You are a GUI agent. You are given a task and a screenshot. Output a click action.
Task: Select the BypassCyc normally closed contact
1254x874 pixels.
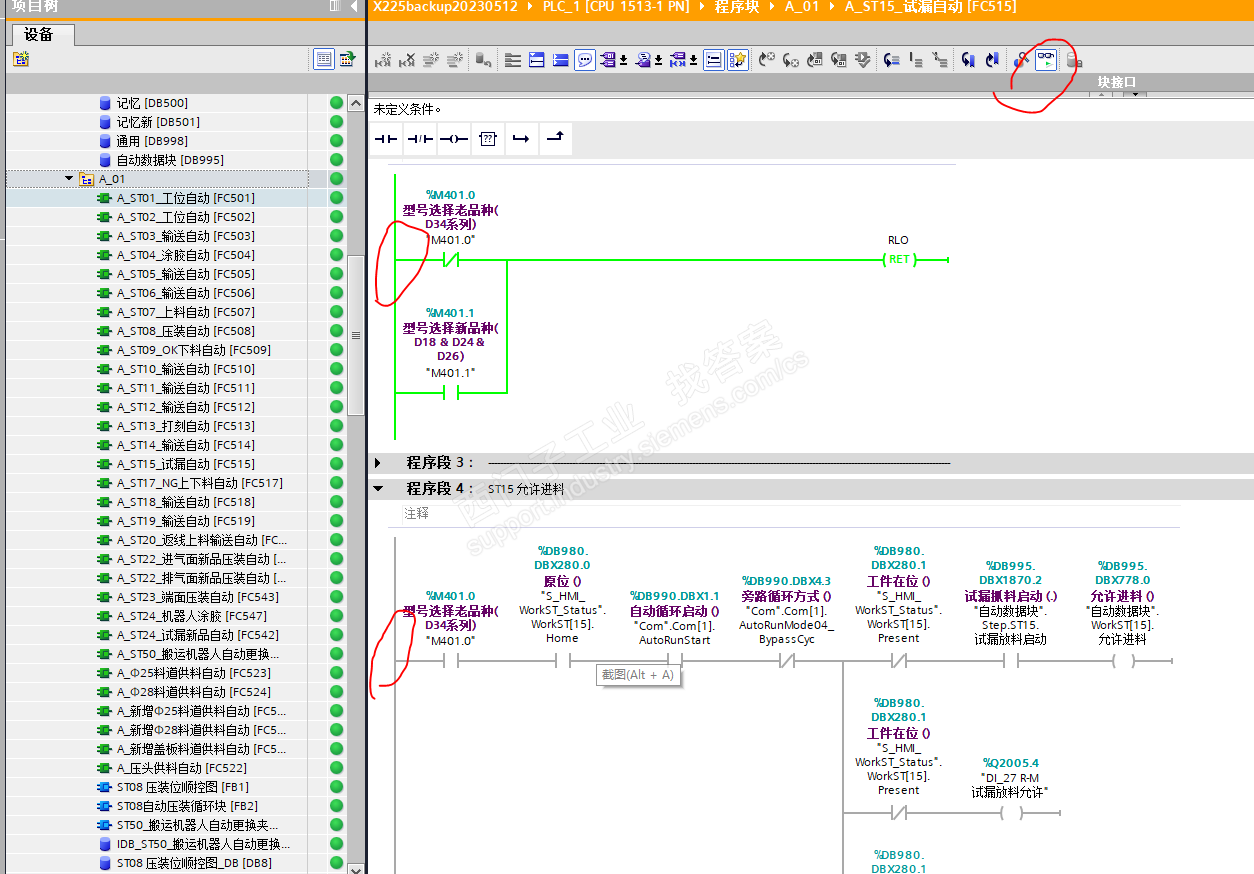[786, 660]
